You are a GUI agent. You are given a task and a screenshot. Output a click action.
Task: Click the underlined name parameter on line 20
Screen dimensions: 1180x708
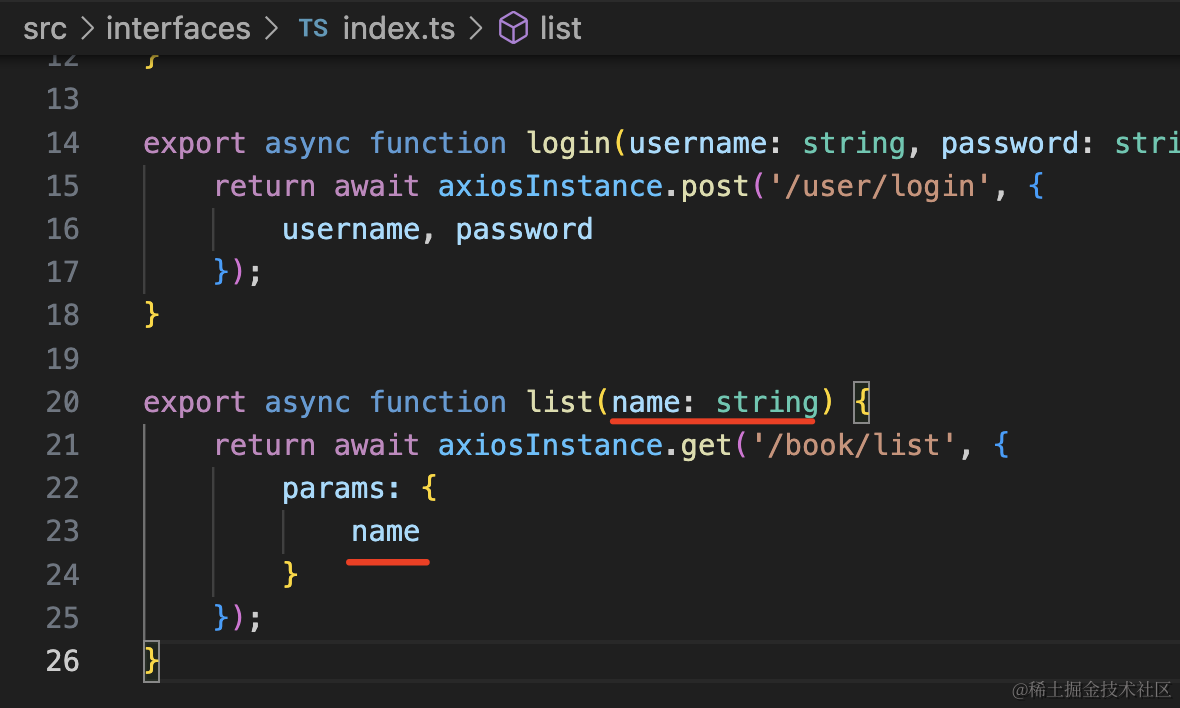coord(646,402)
